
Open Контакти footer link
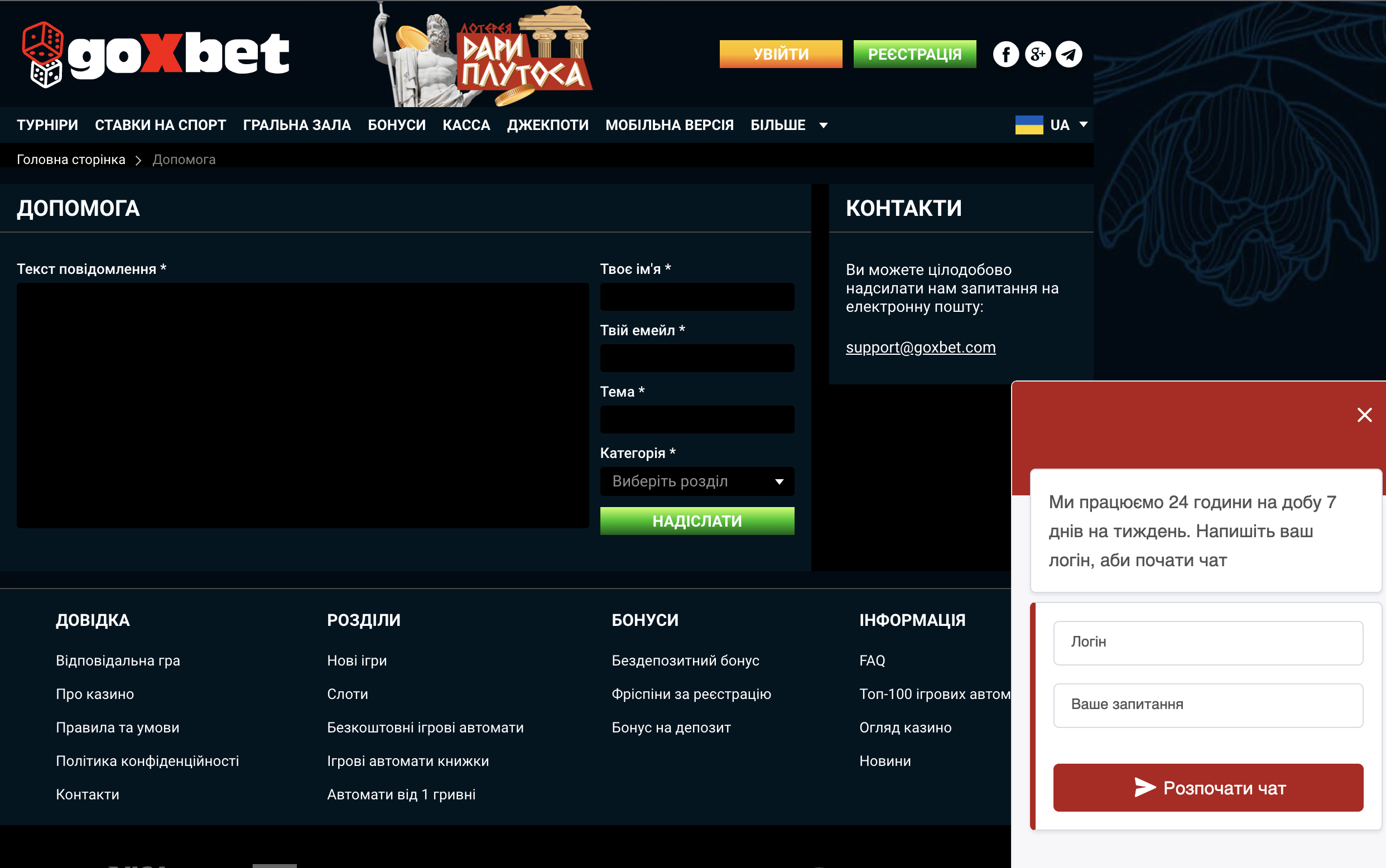(x=87, y=794)
